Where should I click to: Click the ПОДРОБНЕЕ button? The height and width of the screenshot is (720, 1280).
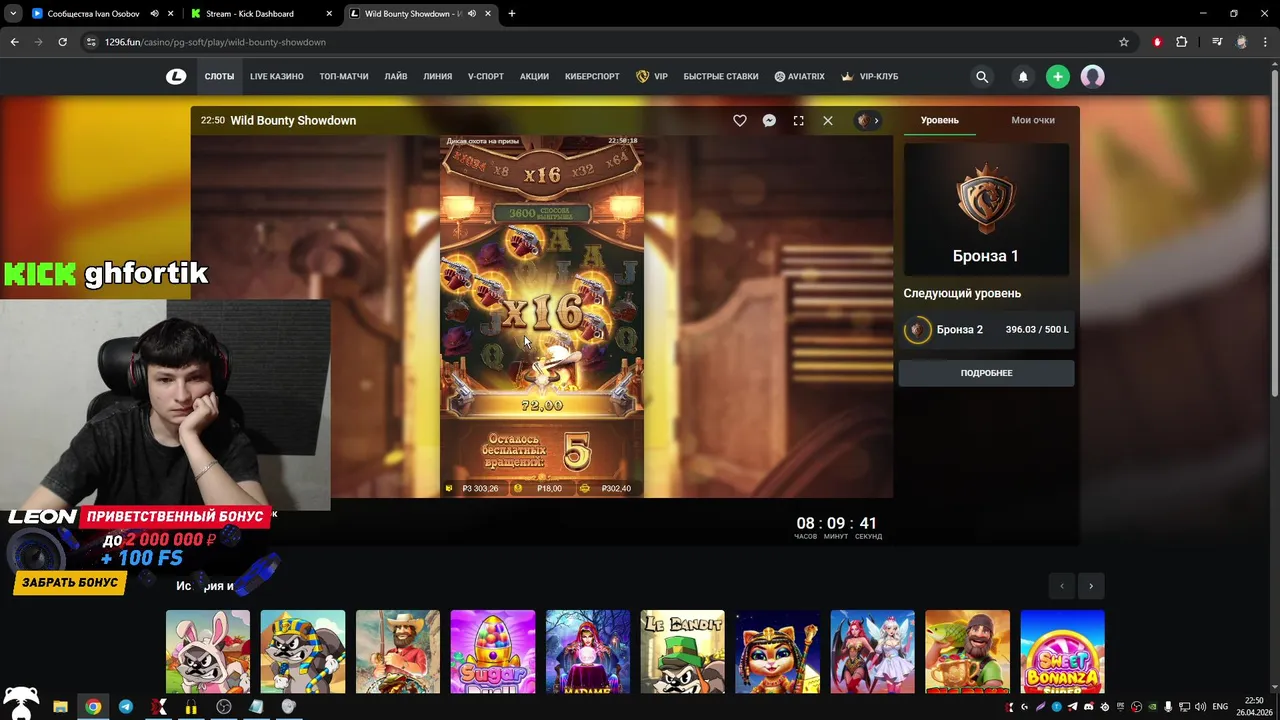click(986, 373)
